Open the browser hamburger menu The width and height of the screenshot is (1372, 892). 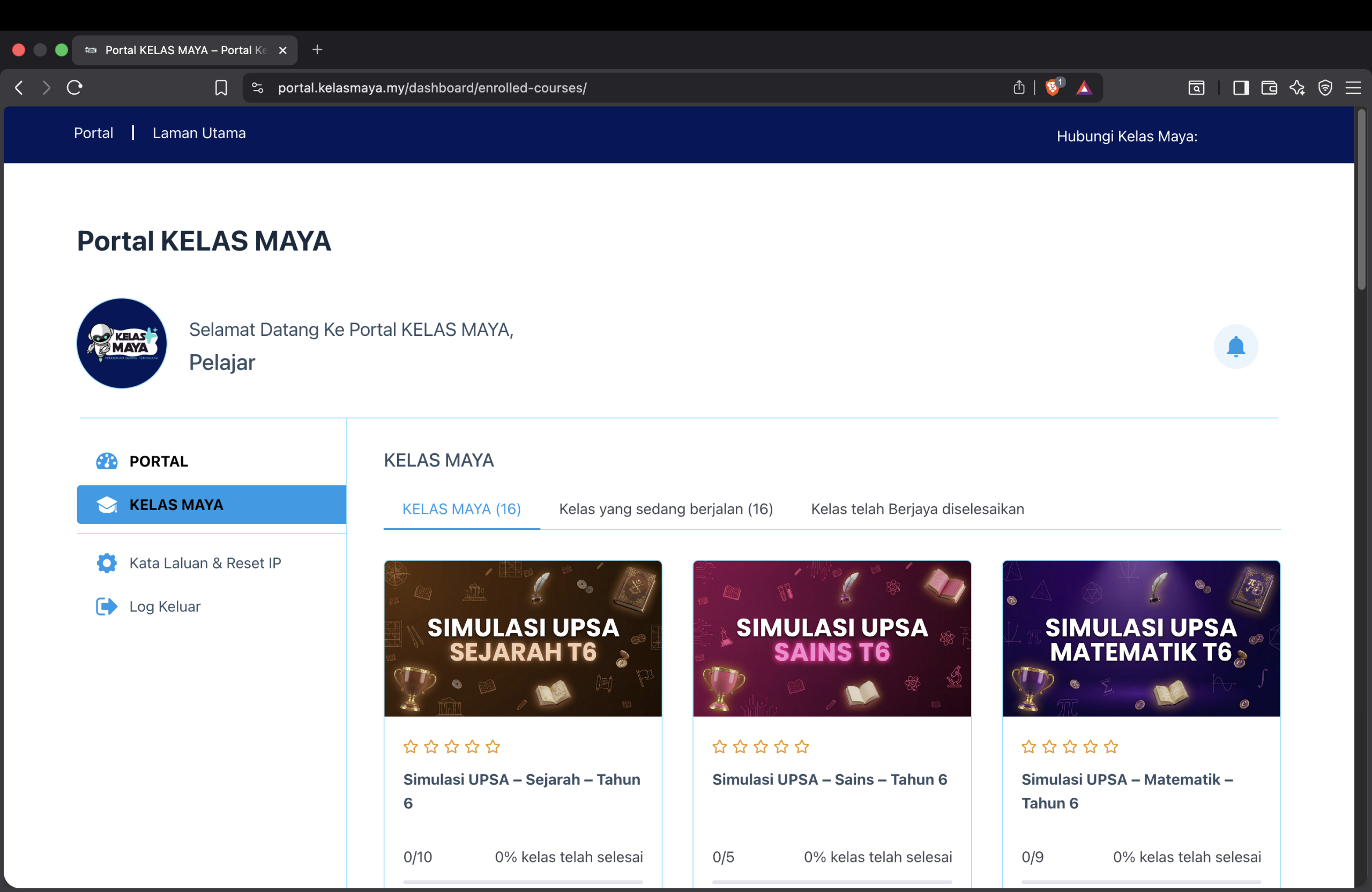(1353, 87)
